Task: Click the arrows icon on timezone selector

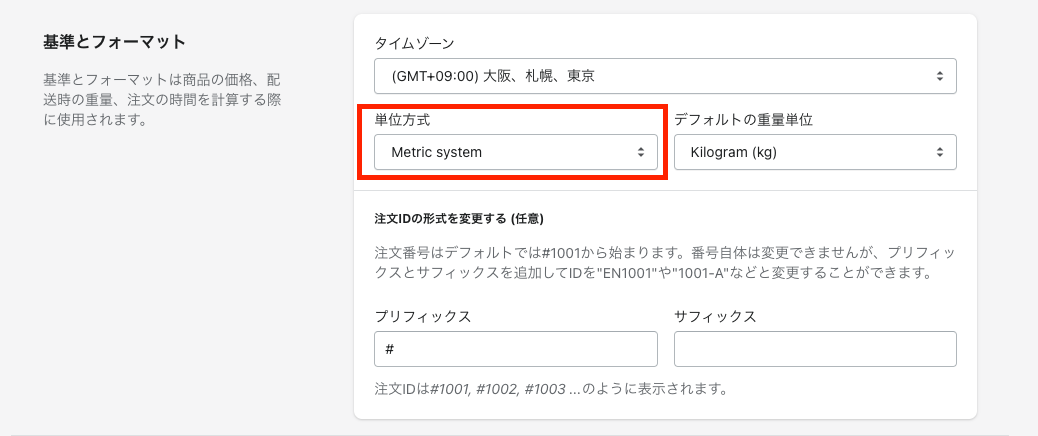Action: [939, 75]
